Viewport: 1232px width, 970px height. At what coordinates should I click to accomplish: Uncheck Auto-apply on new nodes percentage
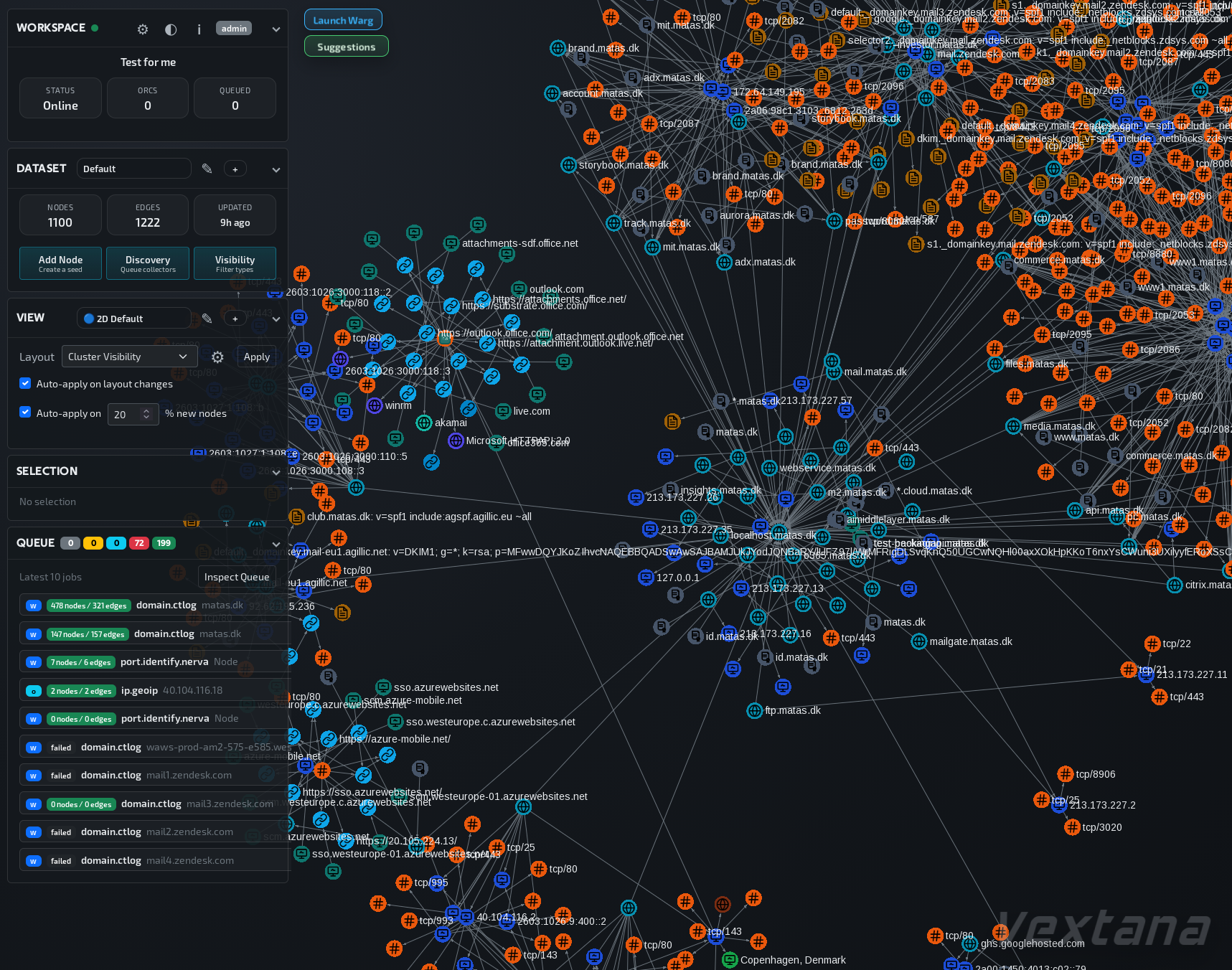25,412
